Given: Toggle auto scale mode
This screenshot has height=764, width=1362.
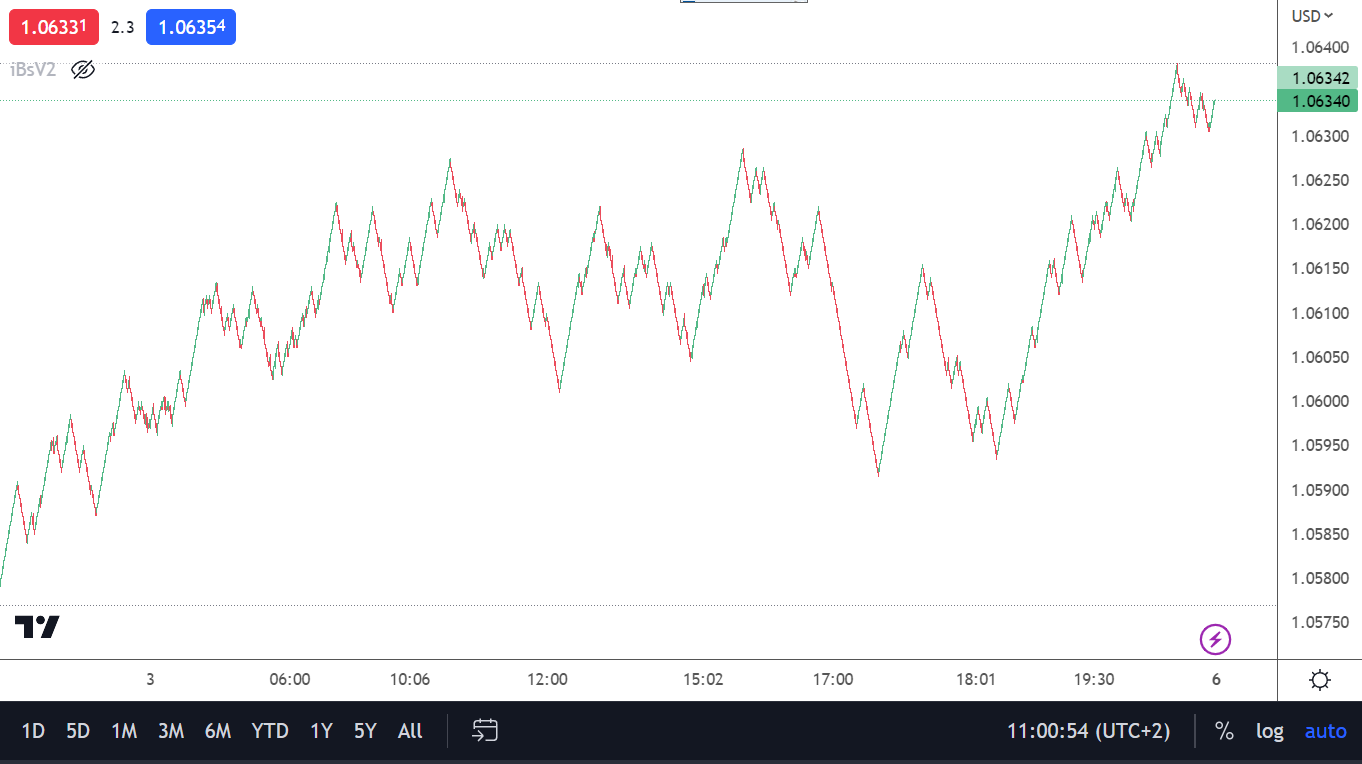Looking at the screenshot, I should click(x=1325, y=731).
